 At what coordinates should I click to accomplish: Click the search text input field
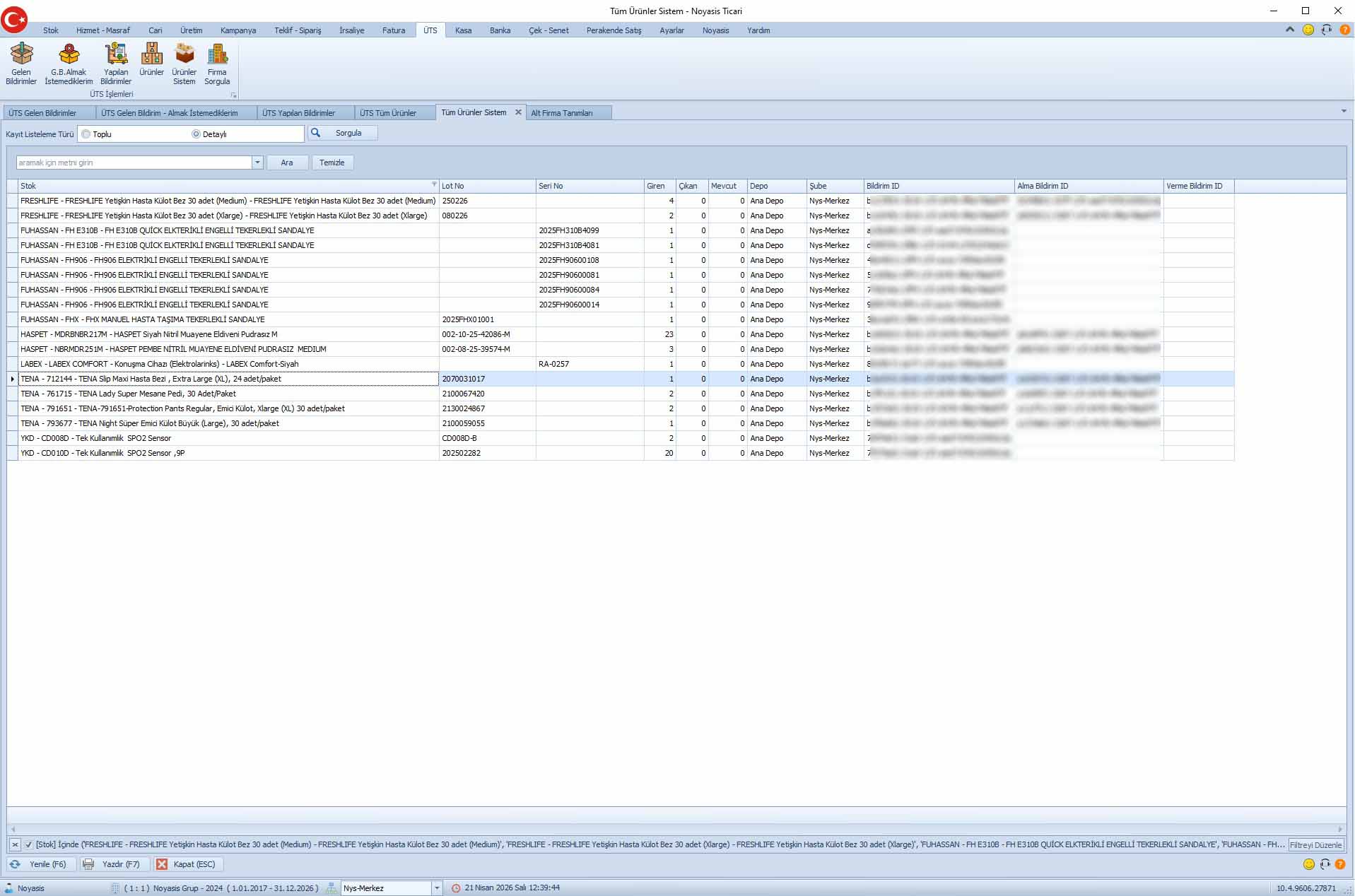pyautogui.click(x=134, y=163)
